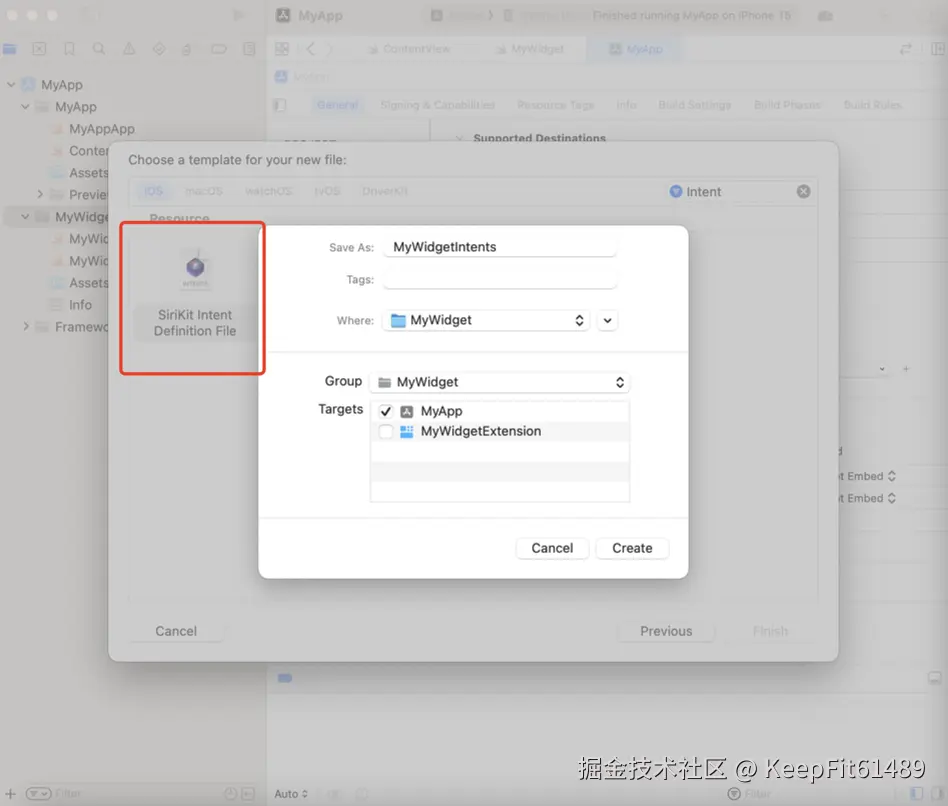Expand the Frameworks folder
This screenshot has height=806, width=948.
pyautogui.click(x=25, y=327)
